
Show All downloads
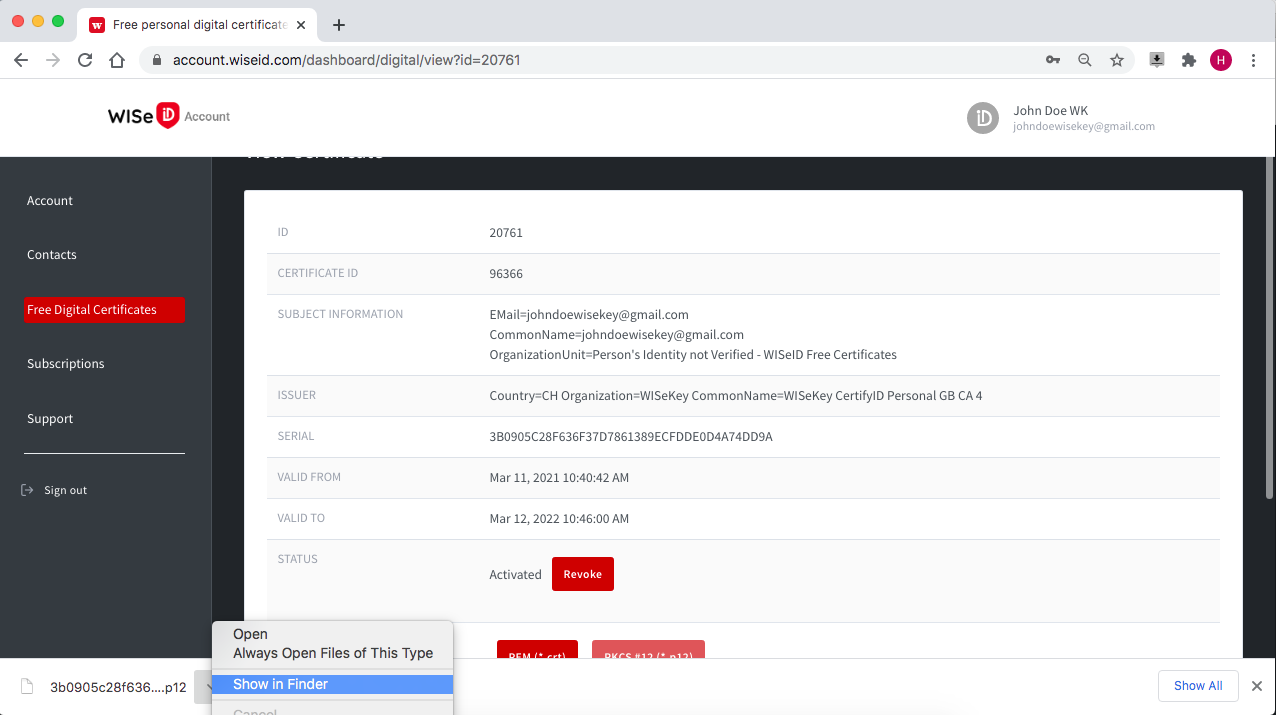click(1198, 686)
